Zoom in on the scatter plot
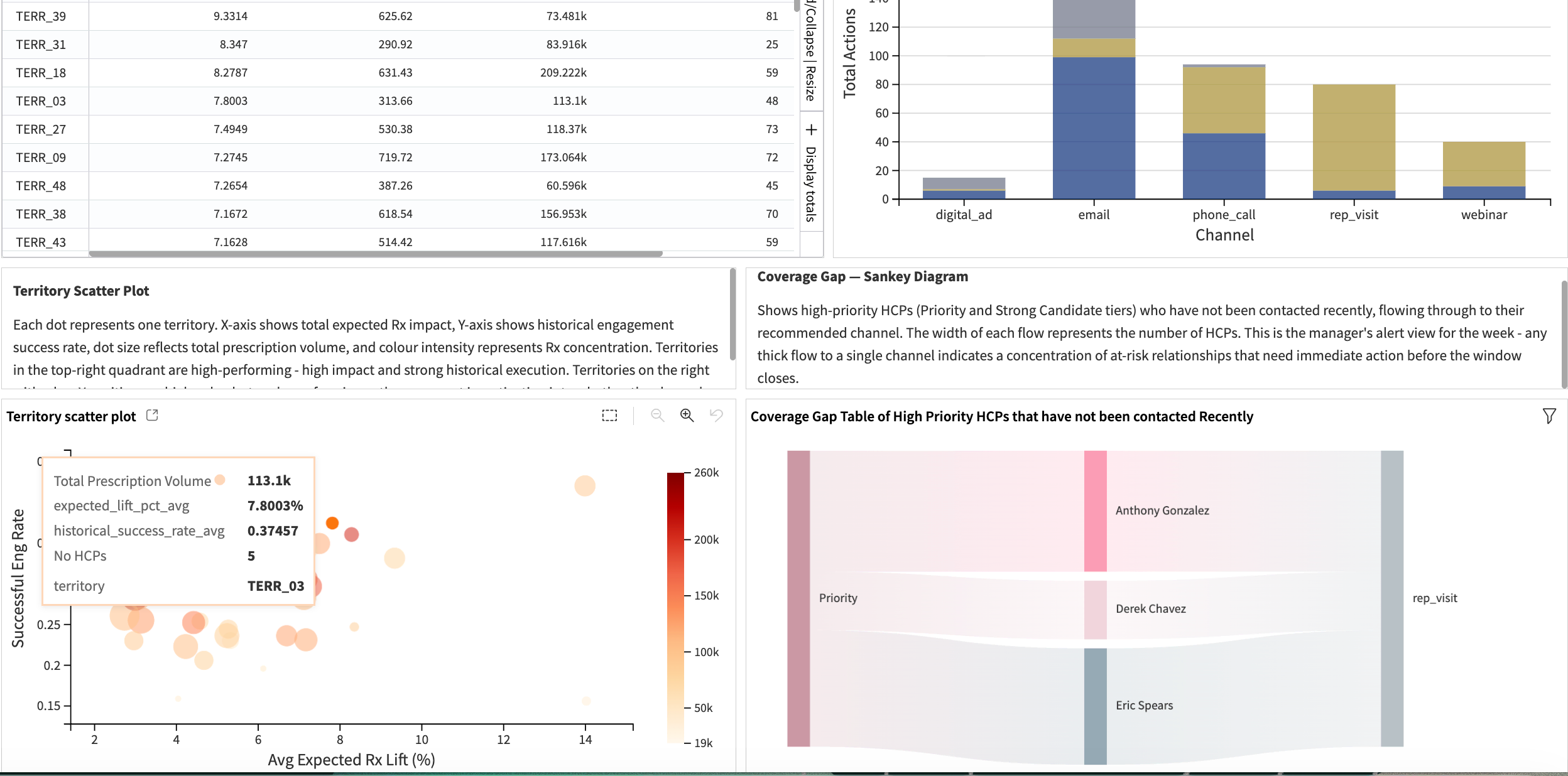 tap(687, 416)
